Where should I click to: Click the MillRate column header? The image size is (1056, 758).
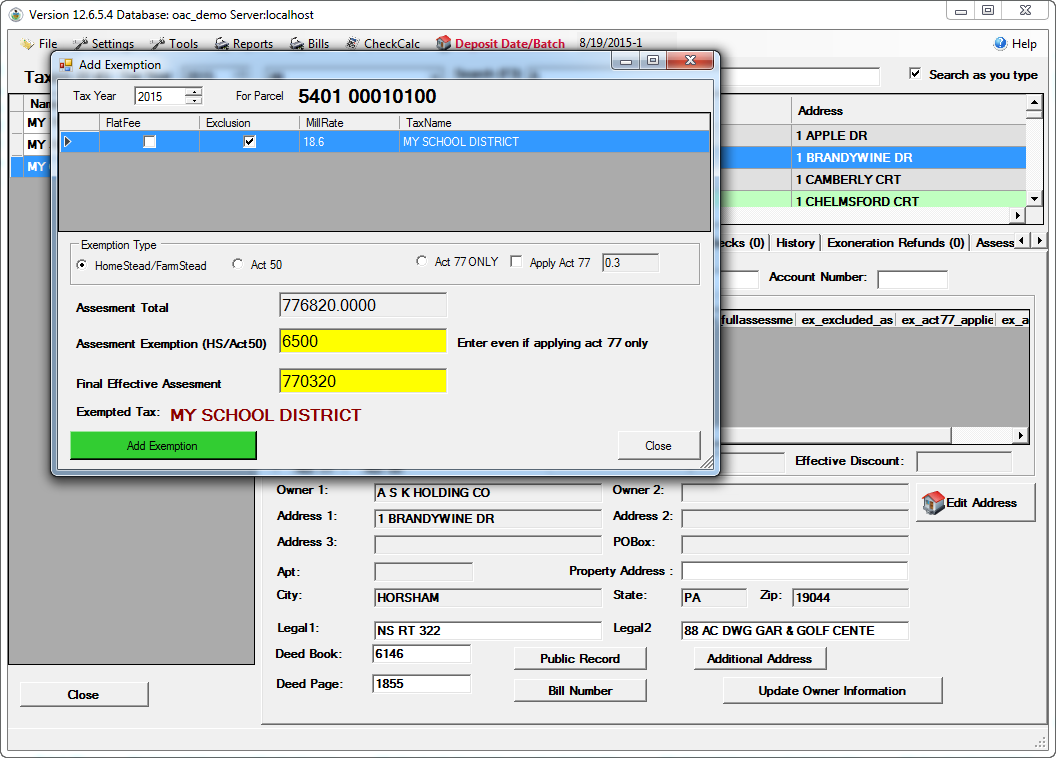click(350, 123)
